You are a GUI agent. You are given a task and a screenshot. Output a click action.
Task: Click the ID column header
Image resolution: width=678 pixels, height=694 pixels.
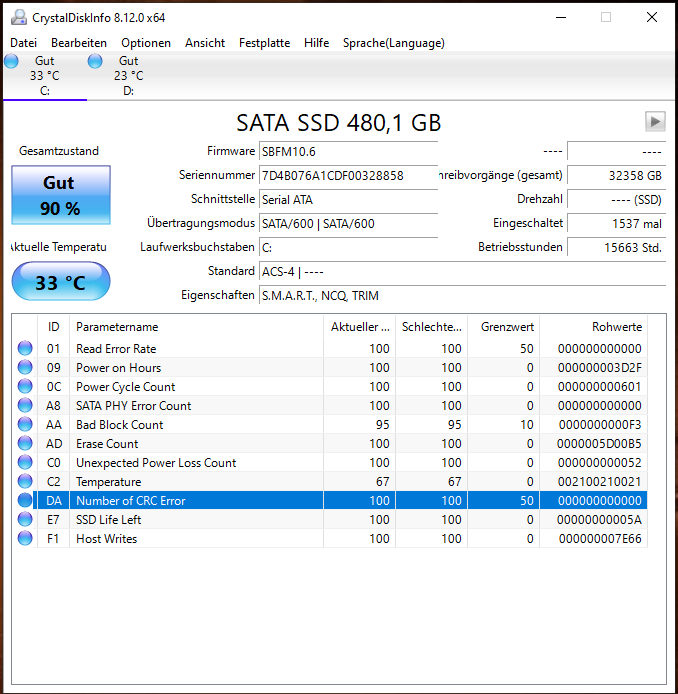tap(54, 327)
